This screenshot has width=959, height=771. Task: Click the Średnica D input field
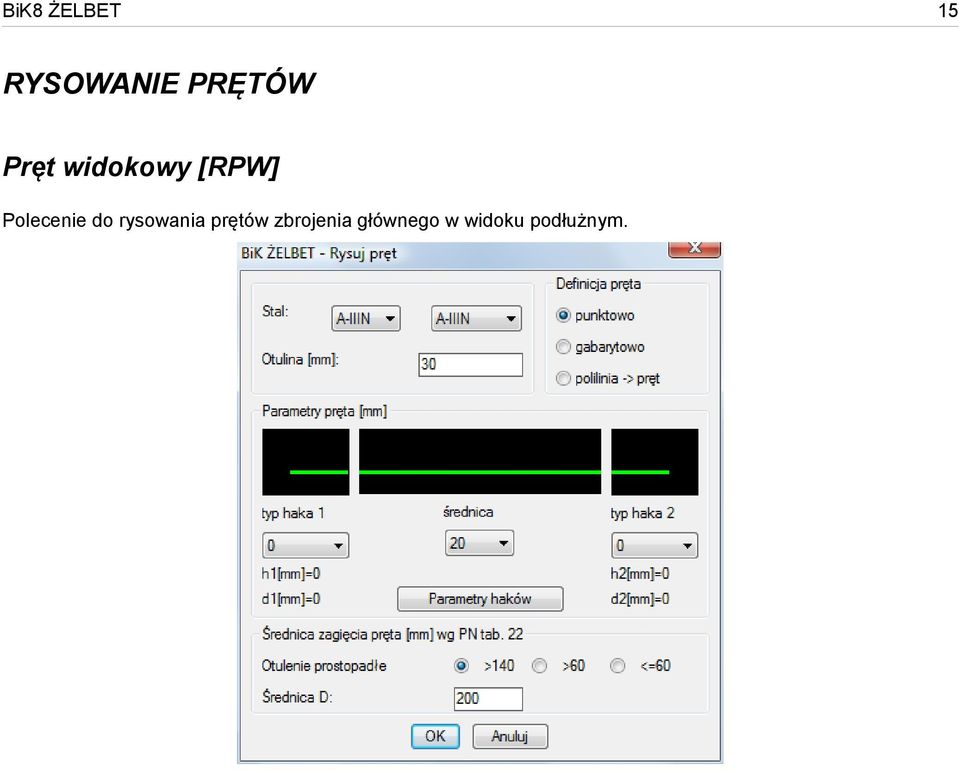488,698
